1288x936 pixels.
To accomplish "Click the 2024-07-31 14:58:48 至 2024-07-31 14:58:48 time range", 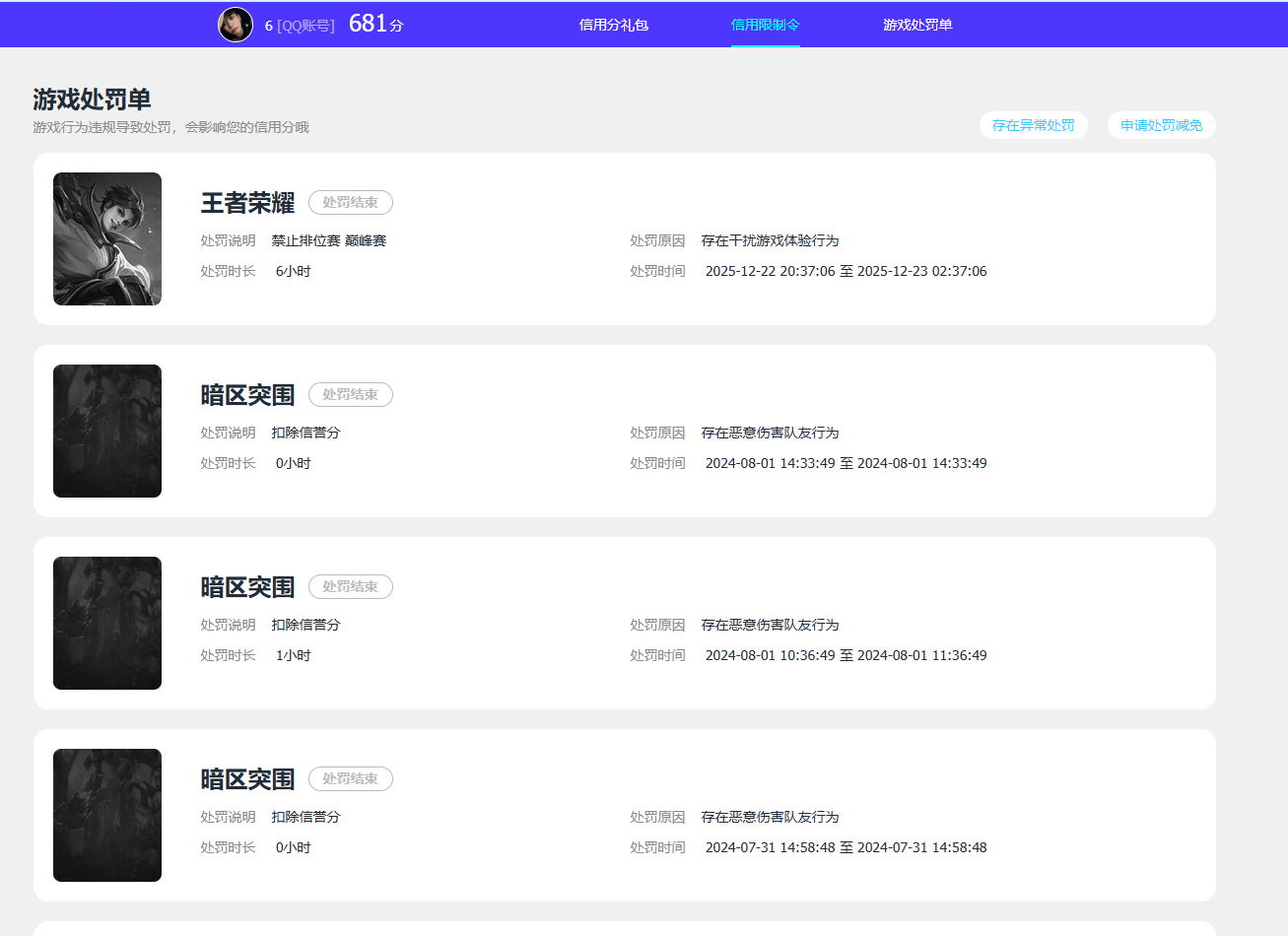I will coord(847,847).
